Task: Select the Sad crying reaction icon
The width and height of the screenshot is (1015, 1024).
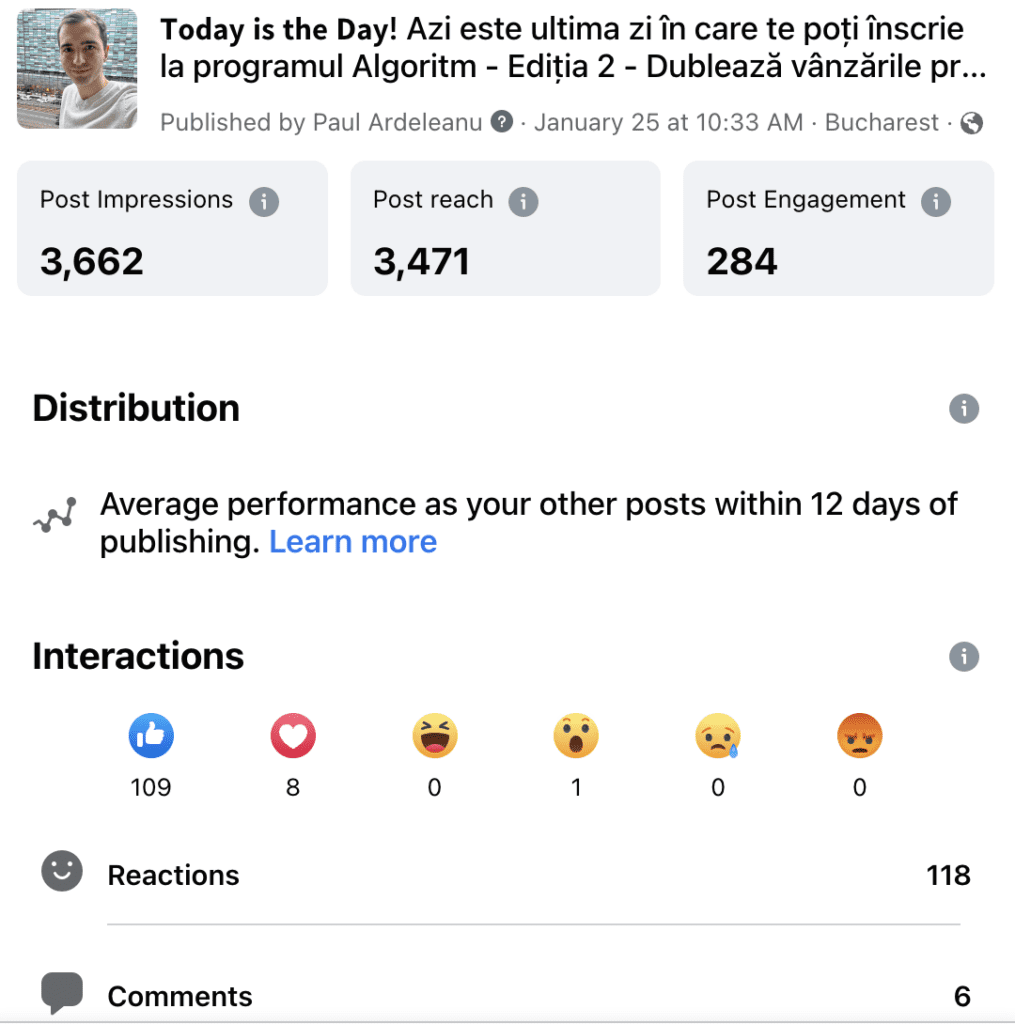Action: 718,735
